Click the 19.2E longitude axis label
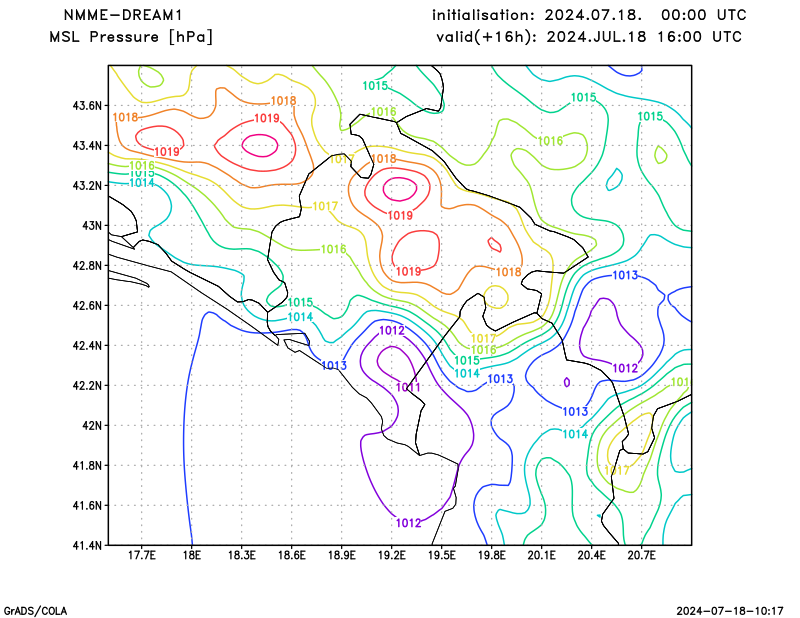800x618 pixels. coord(392,555)
